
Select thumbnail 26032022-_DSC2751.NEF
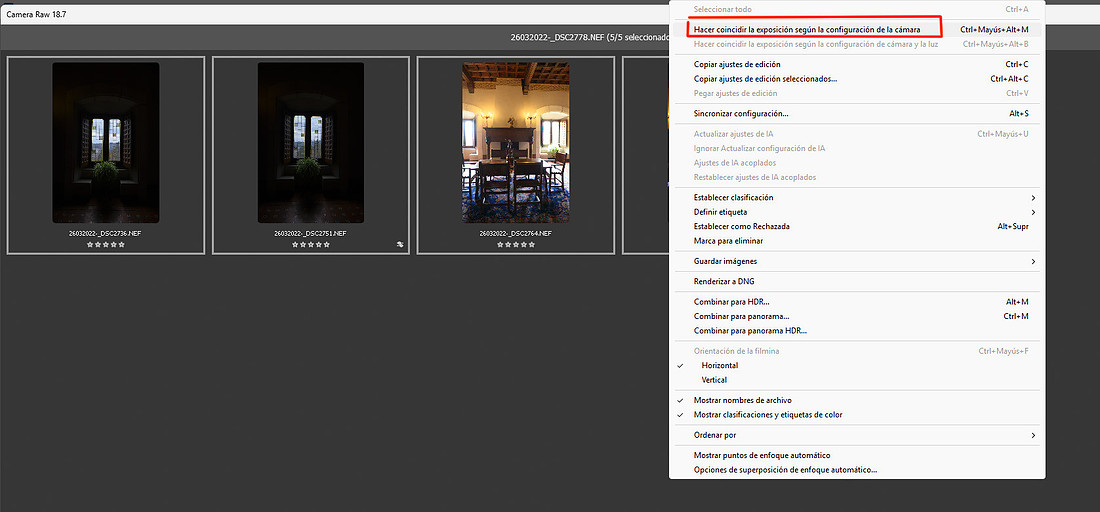pos(311,143)
